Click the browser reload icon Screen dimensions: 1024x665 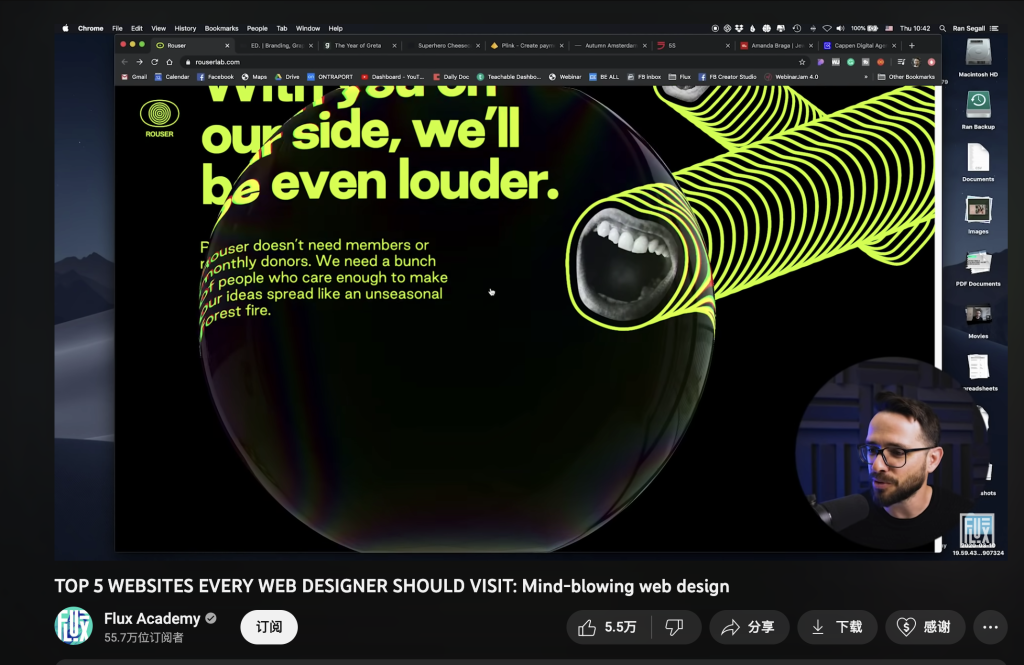154,62
